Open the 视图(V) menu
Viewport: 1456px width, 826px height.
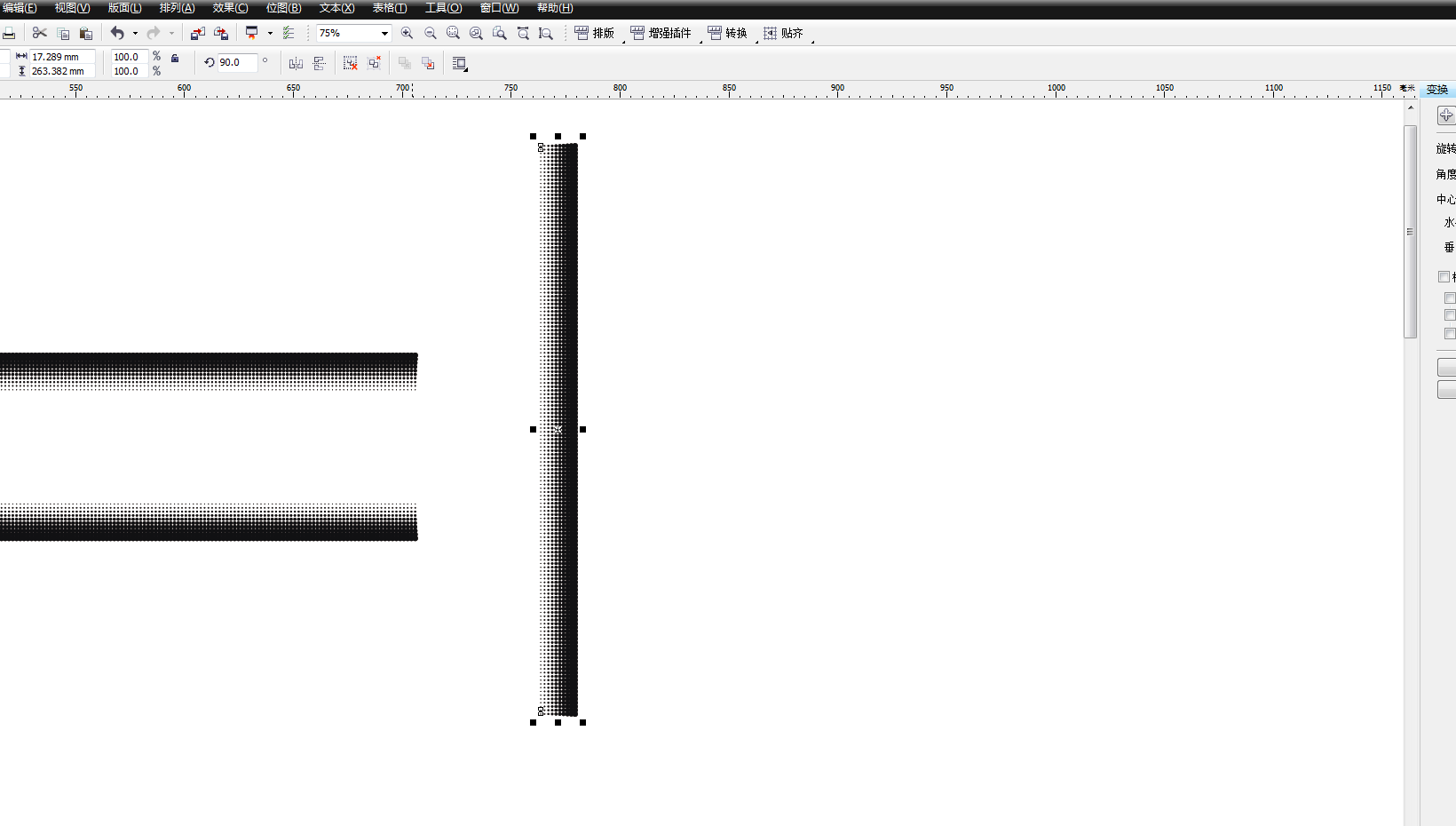[72, 8]
